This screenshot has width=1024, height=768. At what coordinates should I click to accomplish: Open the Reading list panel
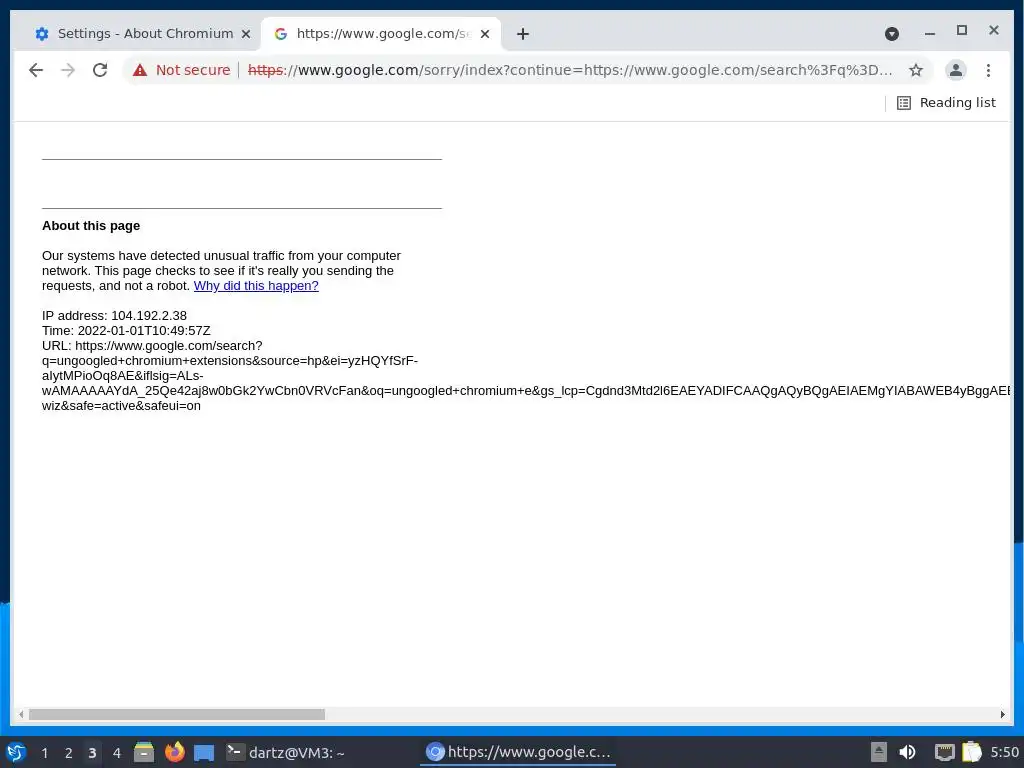946,103
